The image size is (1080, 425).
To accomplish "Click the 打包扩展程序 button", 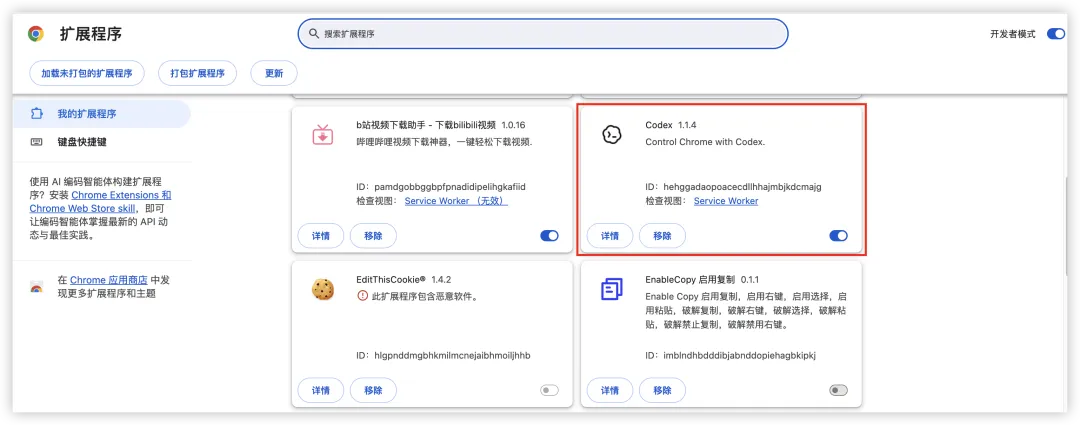I will click(198, 73).
